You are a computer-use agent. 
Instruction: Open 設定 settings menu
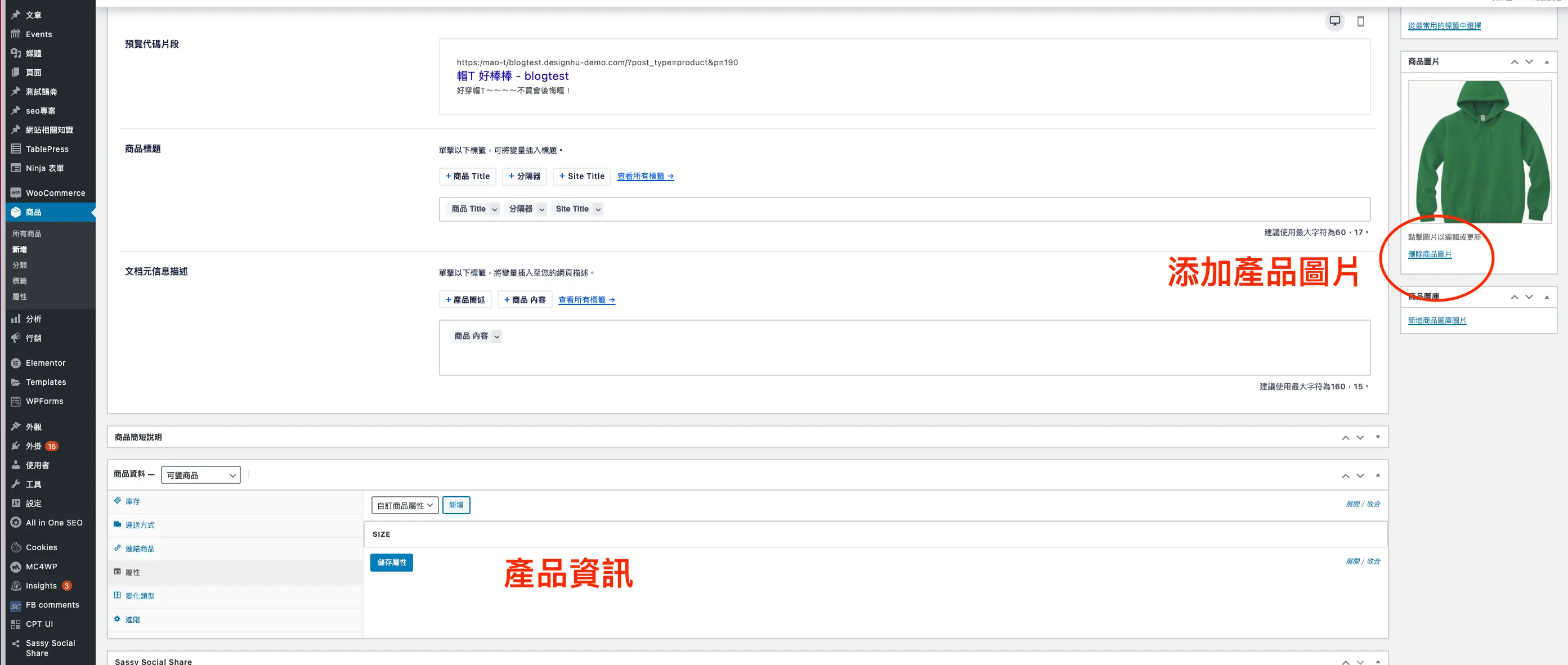pos(33,503)
